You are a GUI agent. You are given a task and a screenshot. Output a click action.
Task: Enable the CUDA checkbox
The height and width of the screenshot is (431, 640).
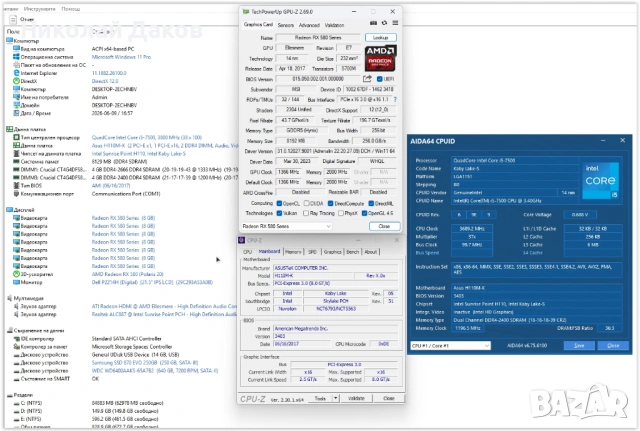click(306, 203)
